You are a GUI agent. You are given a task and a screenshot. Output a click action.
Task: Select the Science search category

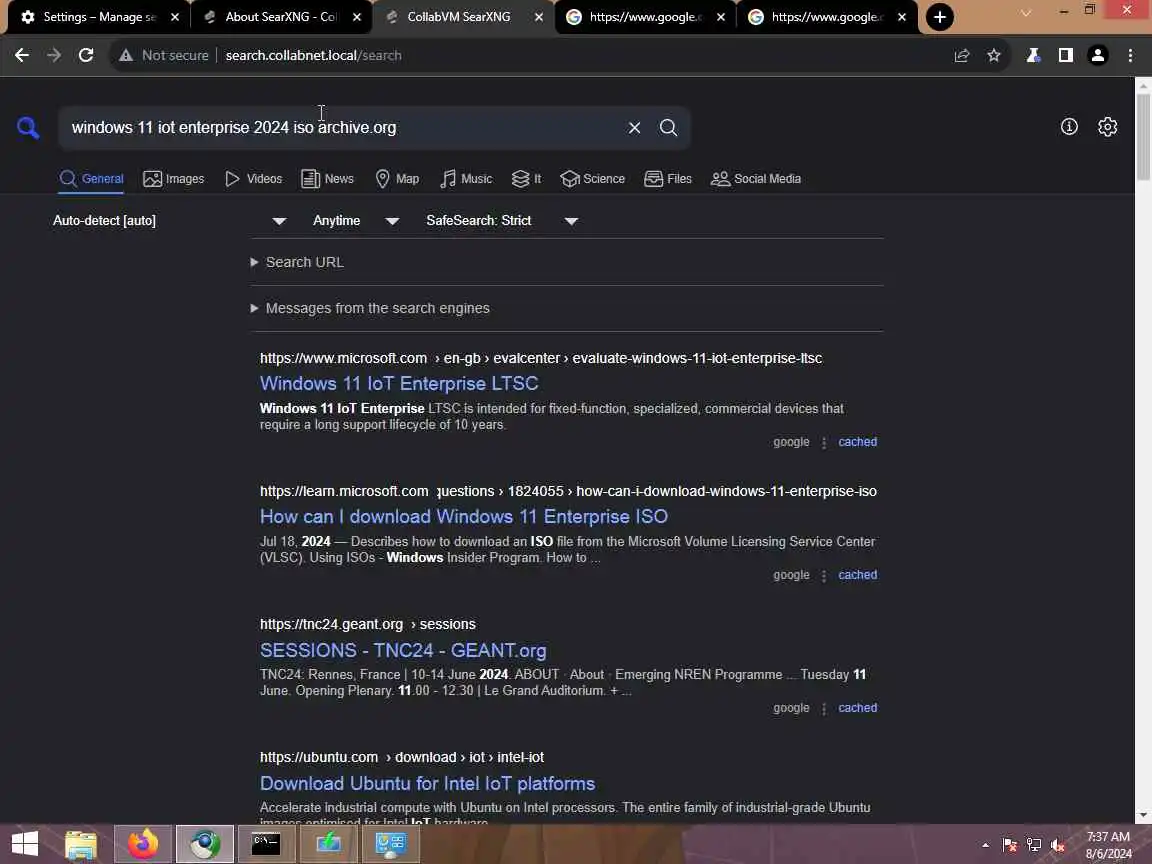[592, 179]
